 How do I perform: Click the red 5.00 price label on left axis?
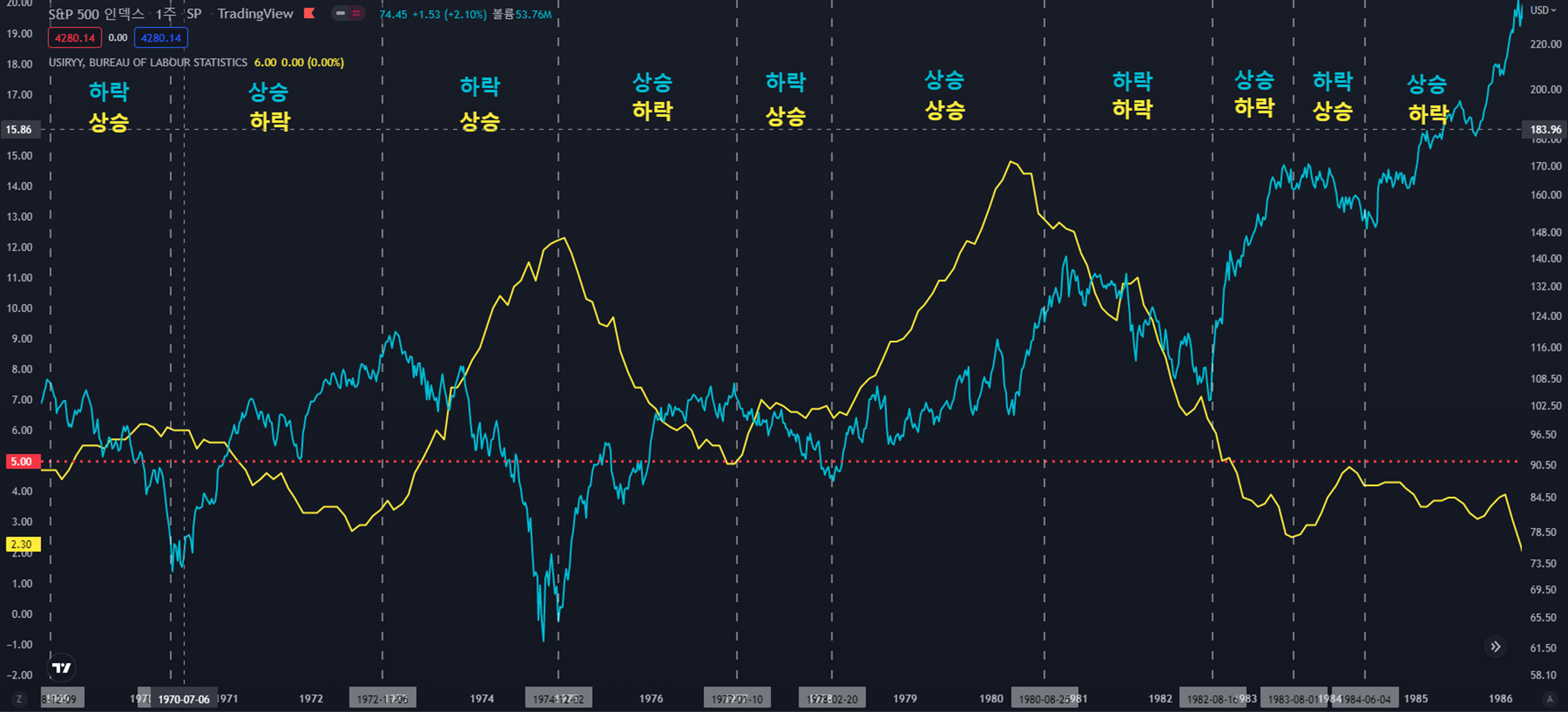(x=22, y=461)
